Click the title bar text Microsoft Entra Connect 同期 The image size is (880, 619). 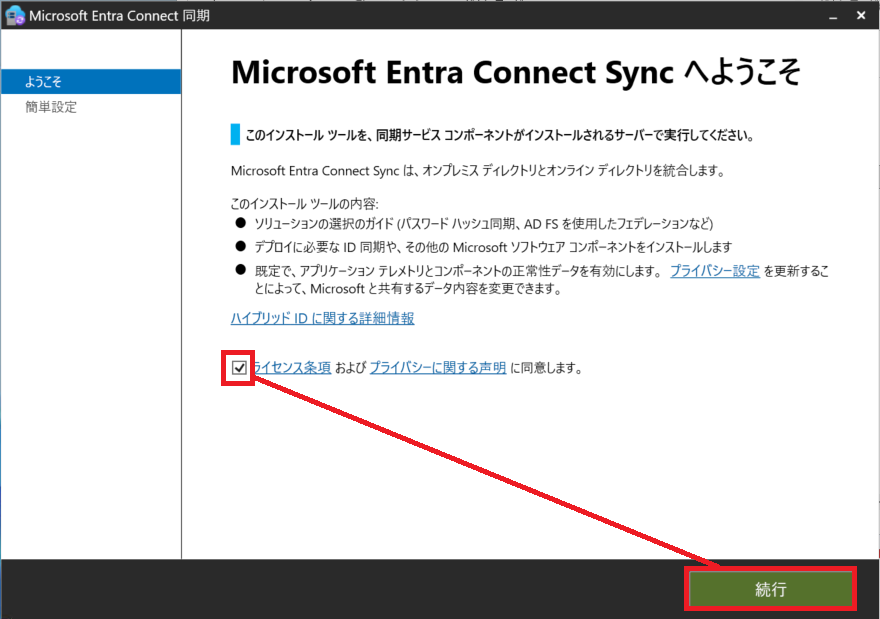click(120, 16)
